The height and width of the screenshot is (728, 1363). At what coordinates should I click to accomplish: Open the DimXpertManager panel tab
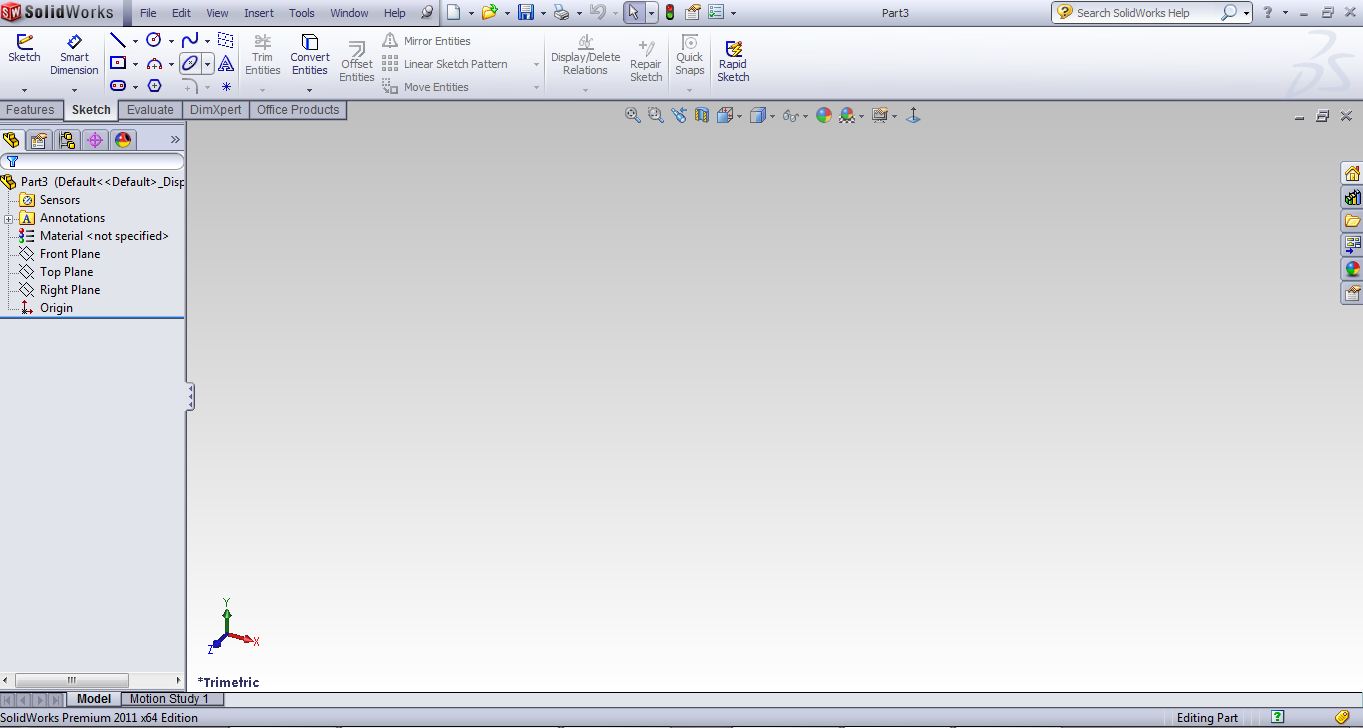(x=95, y=140)
